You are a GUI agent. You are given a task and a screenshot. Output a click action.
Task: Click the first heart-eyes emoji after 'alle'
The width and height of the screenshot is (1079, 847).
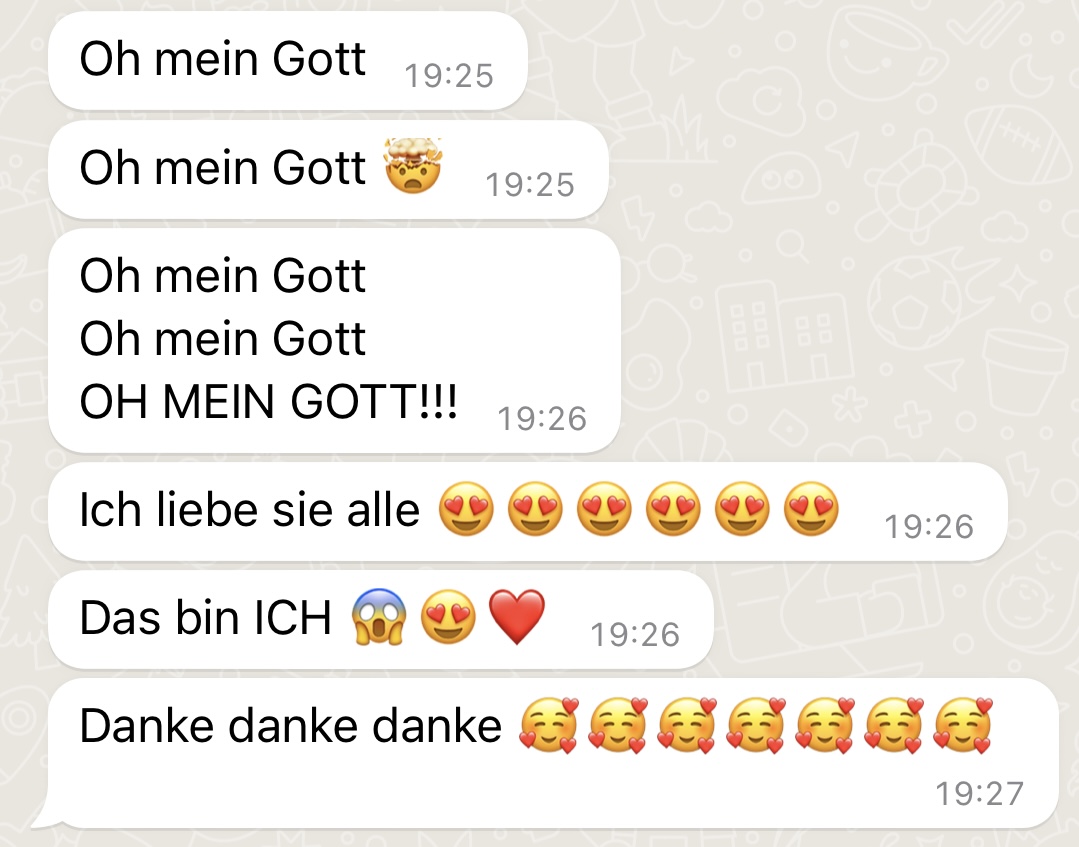click(x=467, y=509)
